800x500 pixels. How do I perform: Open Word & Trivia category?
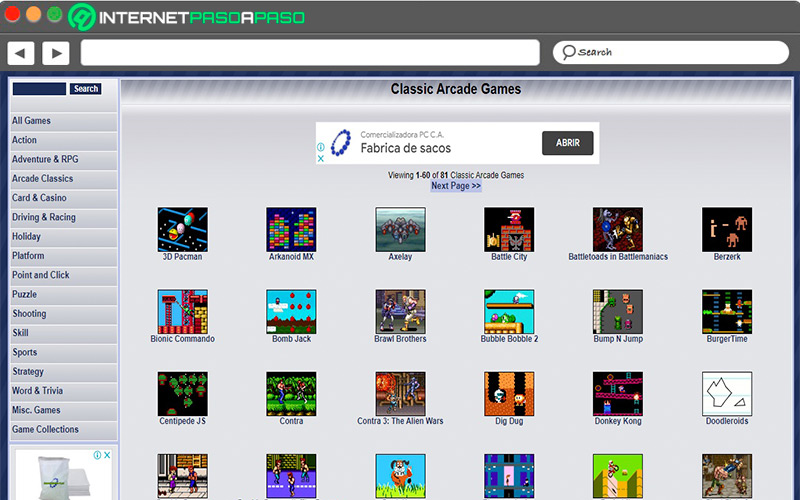coord(64,391)
